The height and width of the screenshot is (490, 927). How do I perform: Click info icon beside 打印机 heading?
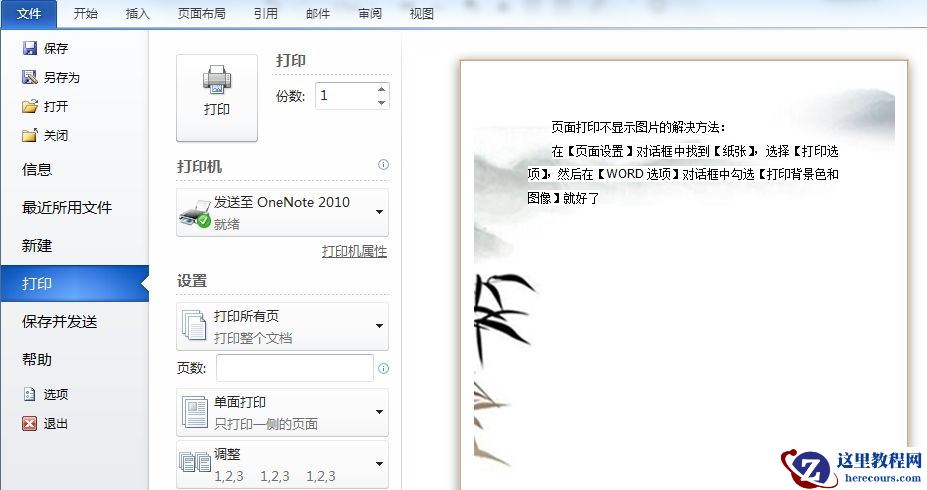click(x=383, y=164)
